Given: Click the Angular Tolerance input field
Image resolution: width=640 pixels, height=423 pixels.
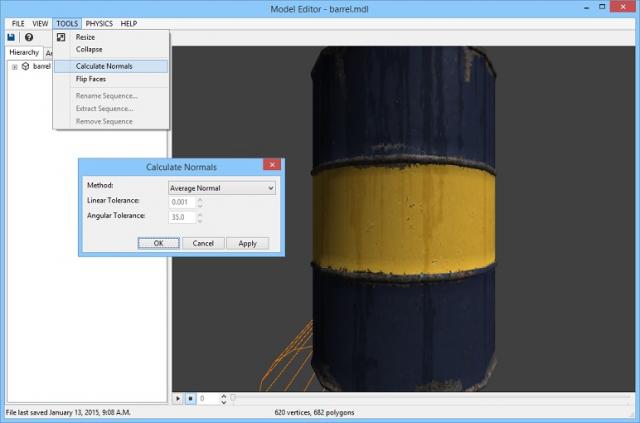Looking at the screenshot, I should coord(181,217).
